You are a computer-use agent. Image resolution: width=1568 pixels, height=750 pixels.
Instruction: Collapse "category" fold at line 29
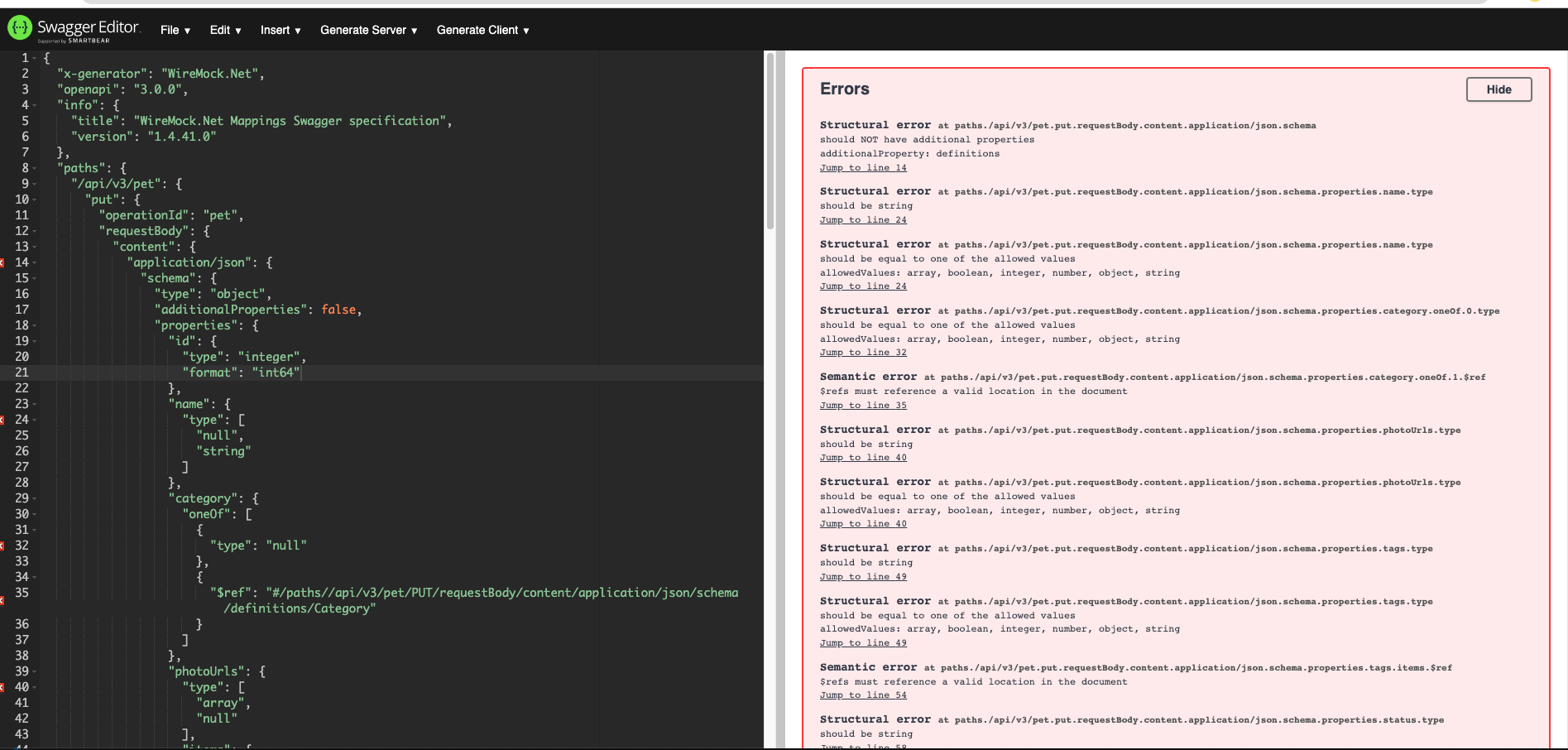tap(35, 498)
